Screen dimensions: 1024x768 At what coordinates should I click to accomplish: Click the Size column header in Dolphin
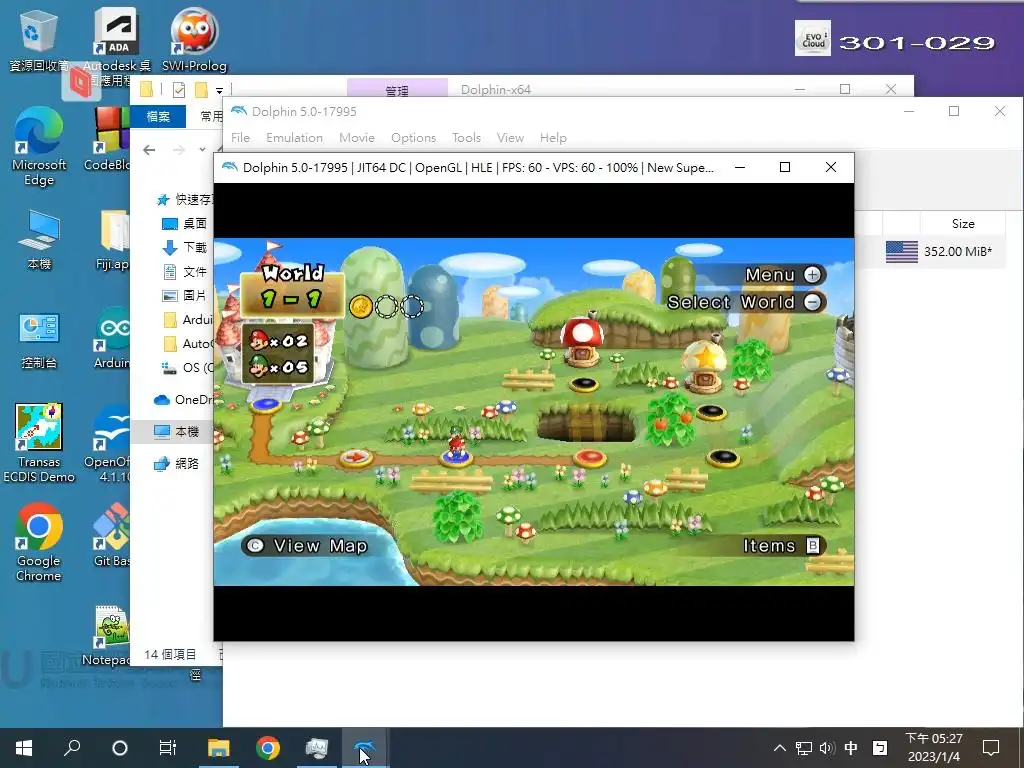pos(963,223)
